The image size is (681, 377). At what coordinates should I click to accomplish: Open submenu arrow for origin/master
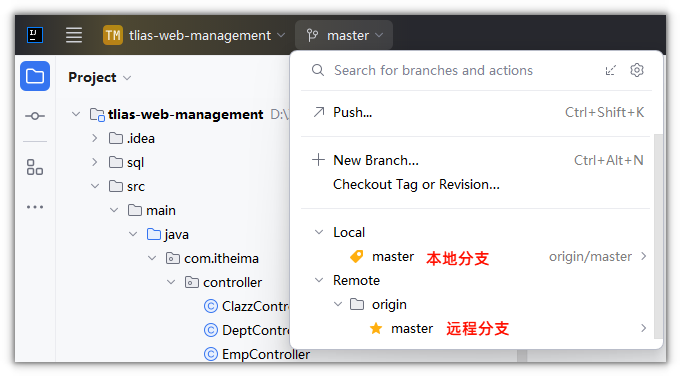[x=644, y=257]
